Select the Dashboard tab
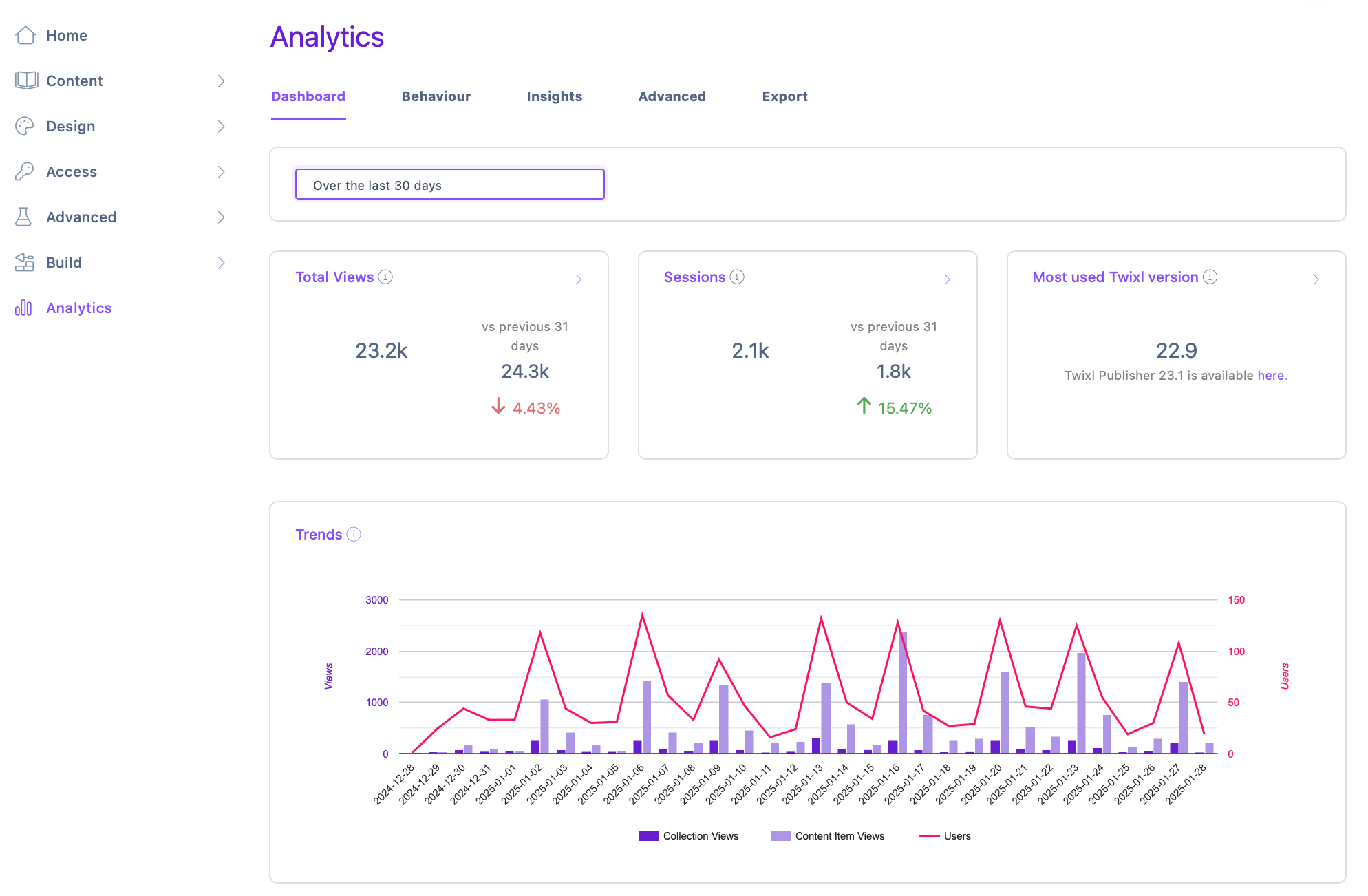 tap(308, 96)
